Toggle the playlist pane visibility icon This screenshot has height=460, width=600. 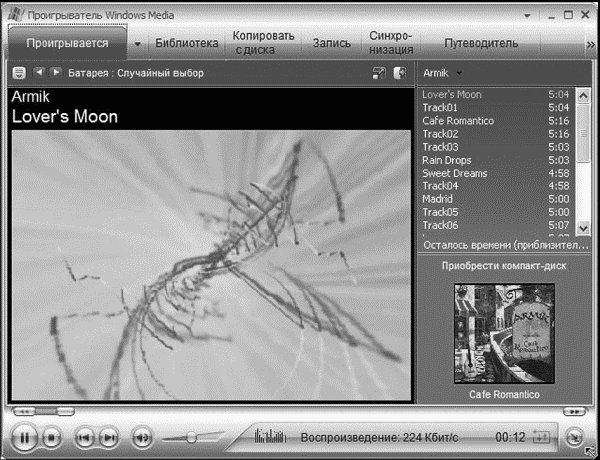pos(400,73)
